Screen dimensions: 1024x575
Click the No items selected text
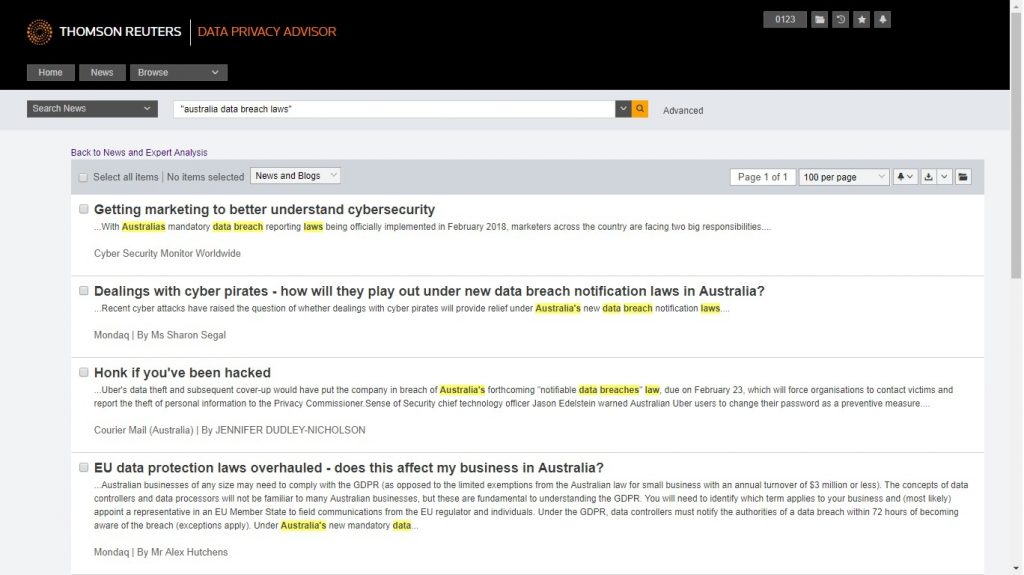pyautogui.click(x=205, y=177)
